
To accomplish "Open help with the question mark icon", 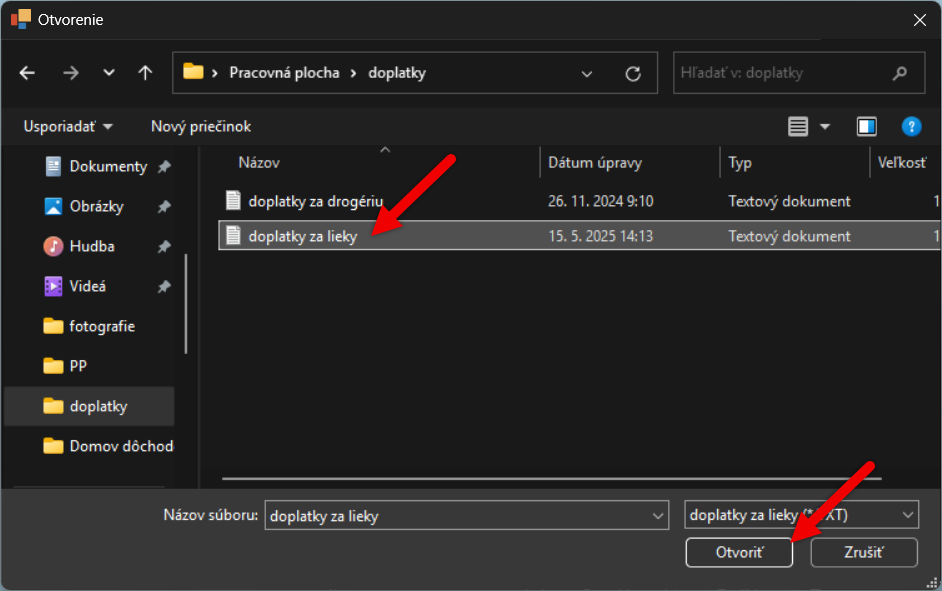I will point(911,127).
